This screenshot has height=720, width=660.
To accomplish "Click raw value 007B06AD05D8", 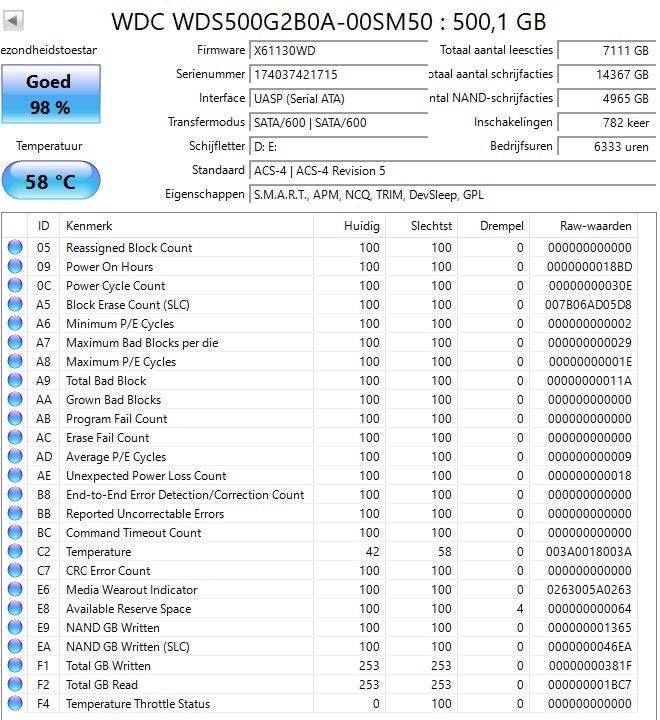I will tap(588, 304).
